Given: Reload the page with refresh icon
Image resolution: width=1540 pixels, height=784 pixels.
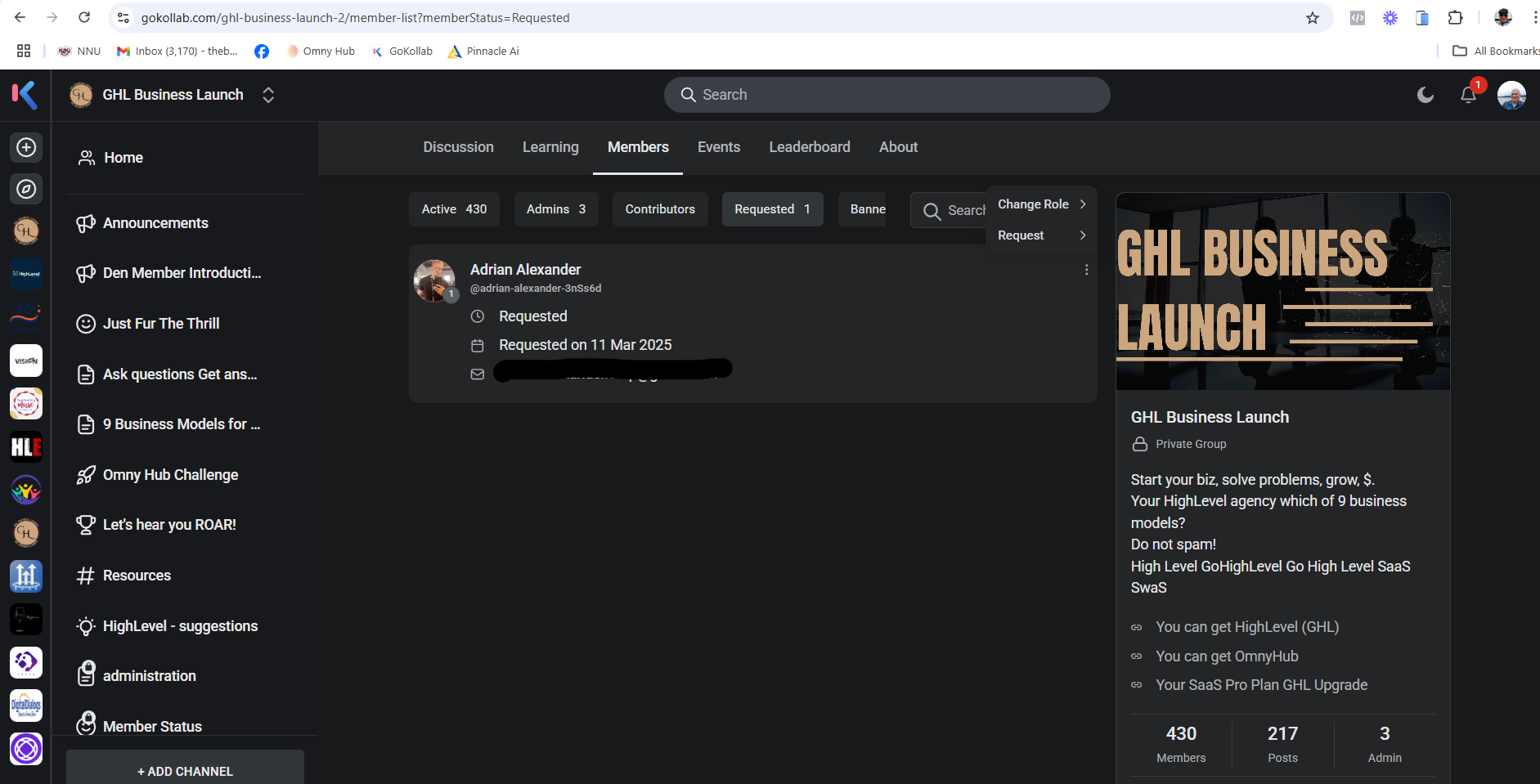Looking at the screenshot, I should (84, 17).
